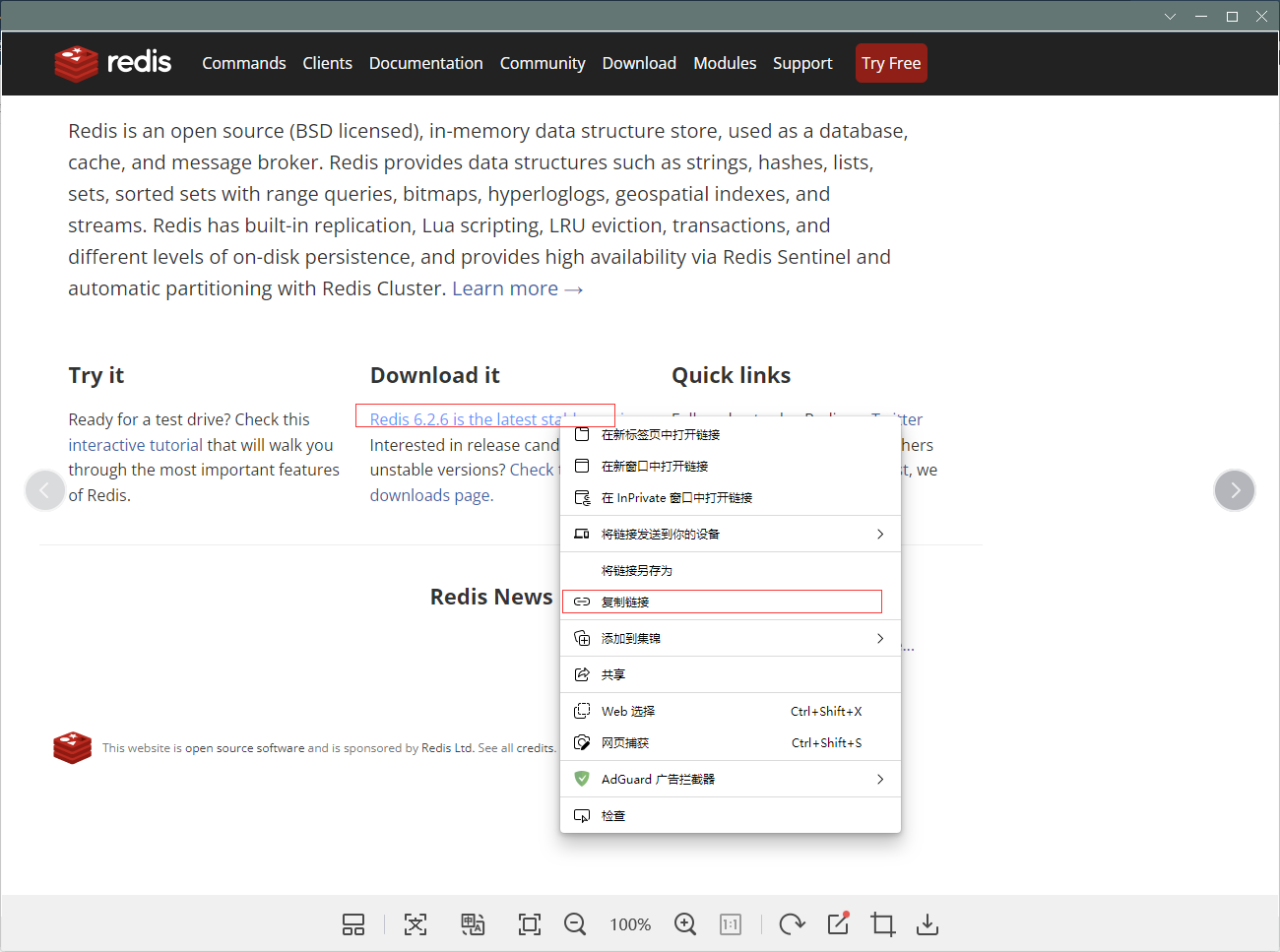Click the translate image text icon

coord(473,924)
